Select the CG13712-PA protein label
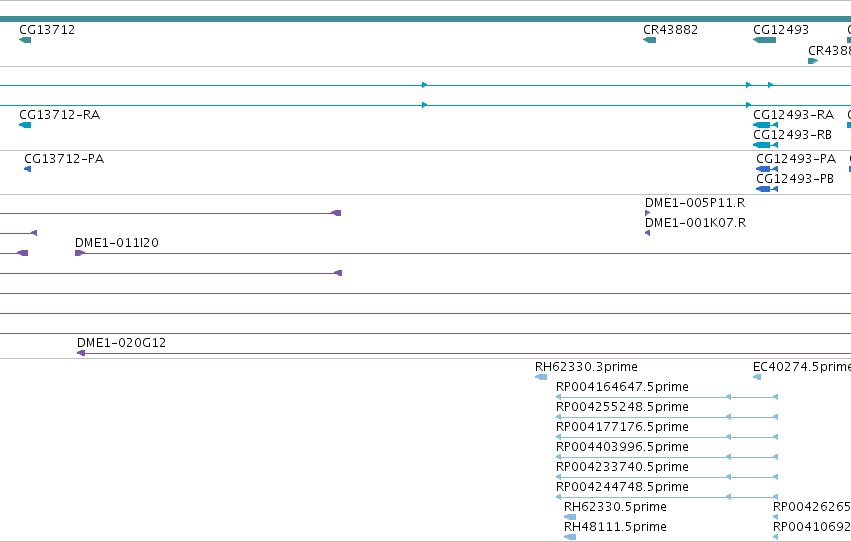Viewport: 851px width, 542px height. 64,158
